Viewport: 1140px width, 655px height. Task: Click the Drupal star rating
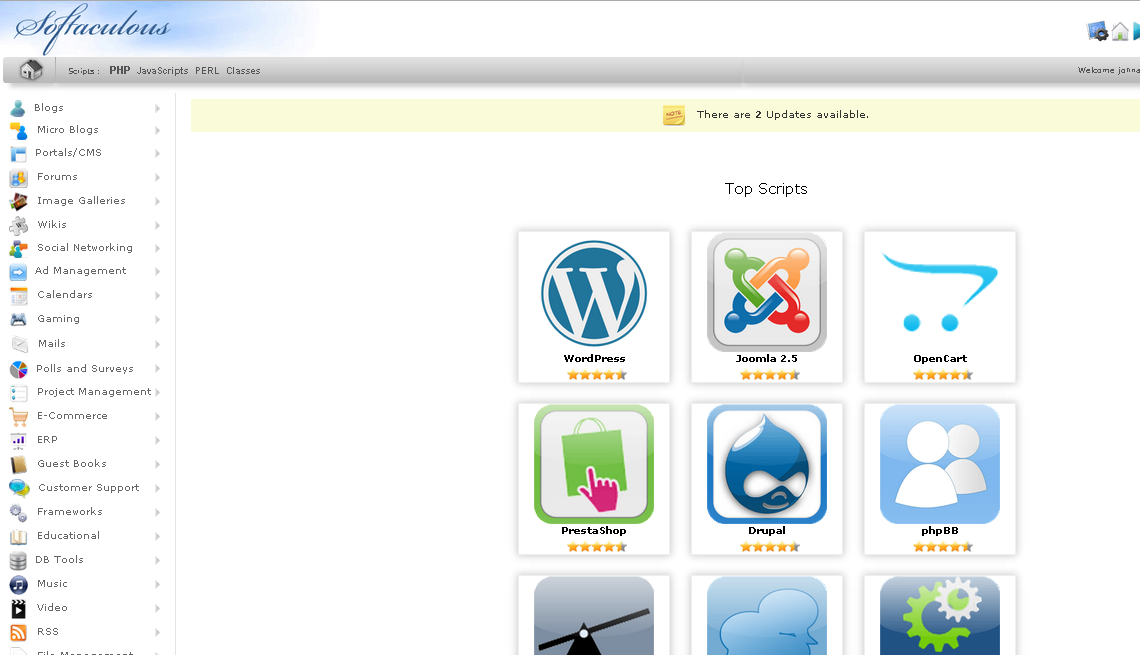[x=769, y=547]
